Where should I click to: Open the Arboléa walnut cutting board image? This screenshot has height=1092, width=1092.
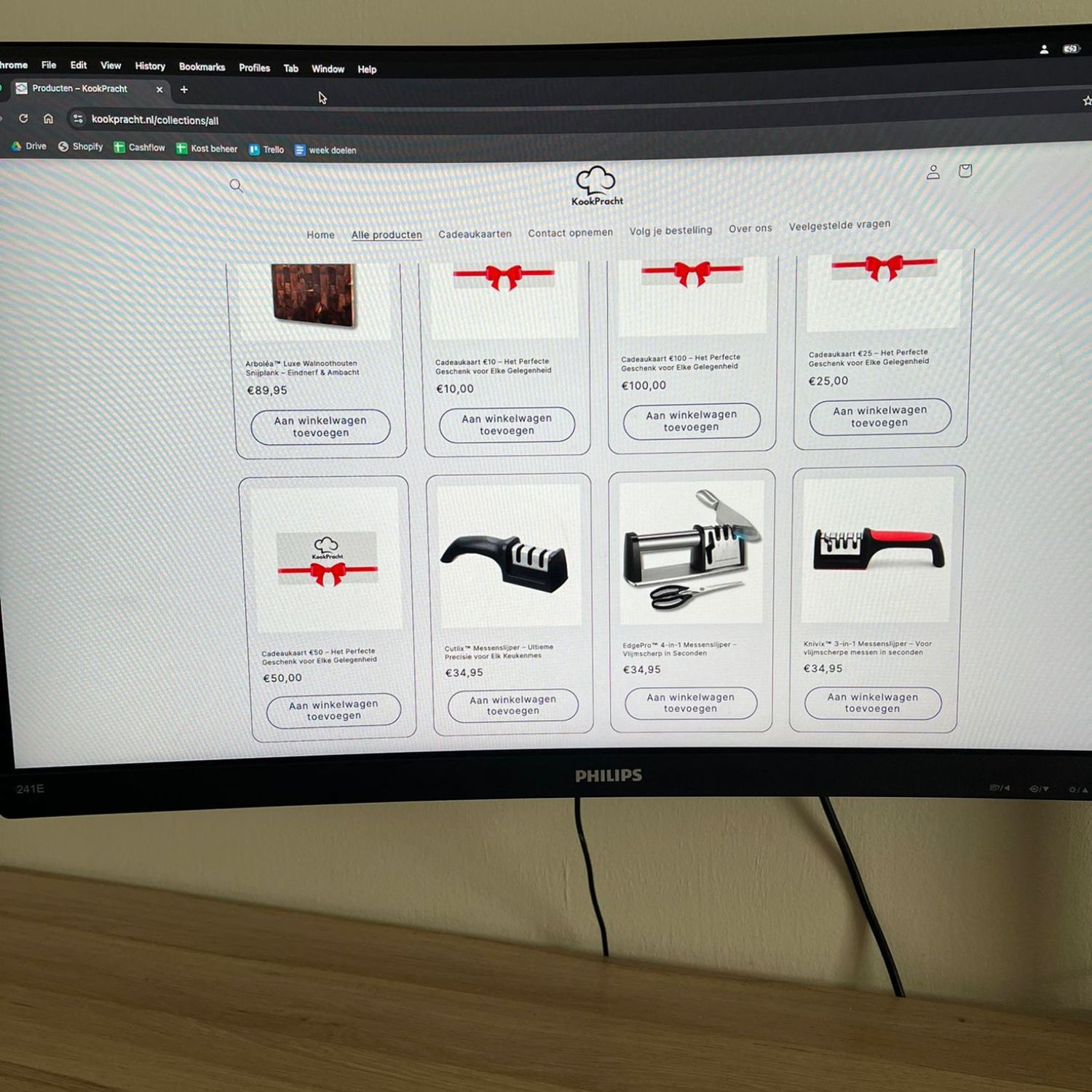[313, 295]
